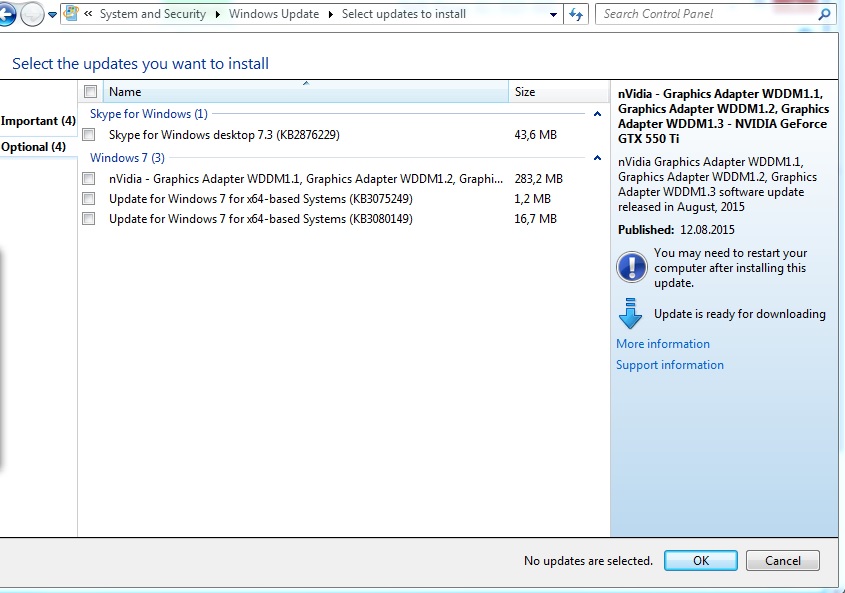845x593 pixels.
Task: Sort updates by Size column
Action: pos(559,92)
